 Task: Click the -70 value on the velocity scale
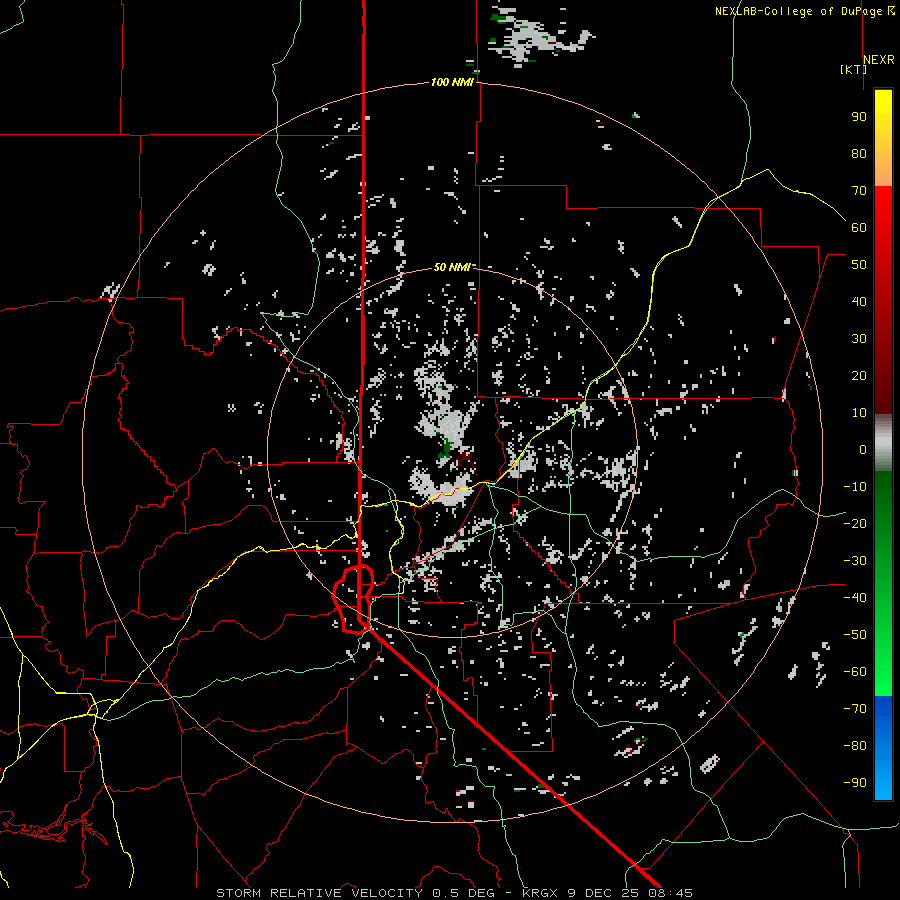pyautogui.click(x=855, y=709)
